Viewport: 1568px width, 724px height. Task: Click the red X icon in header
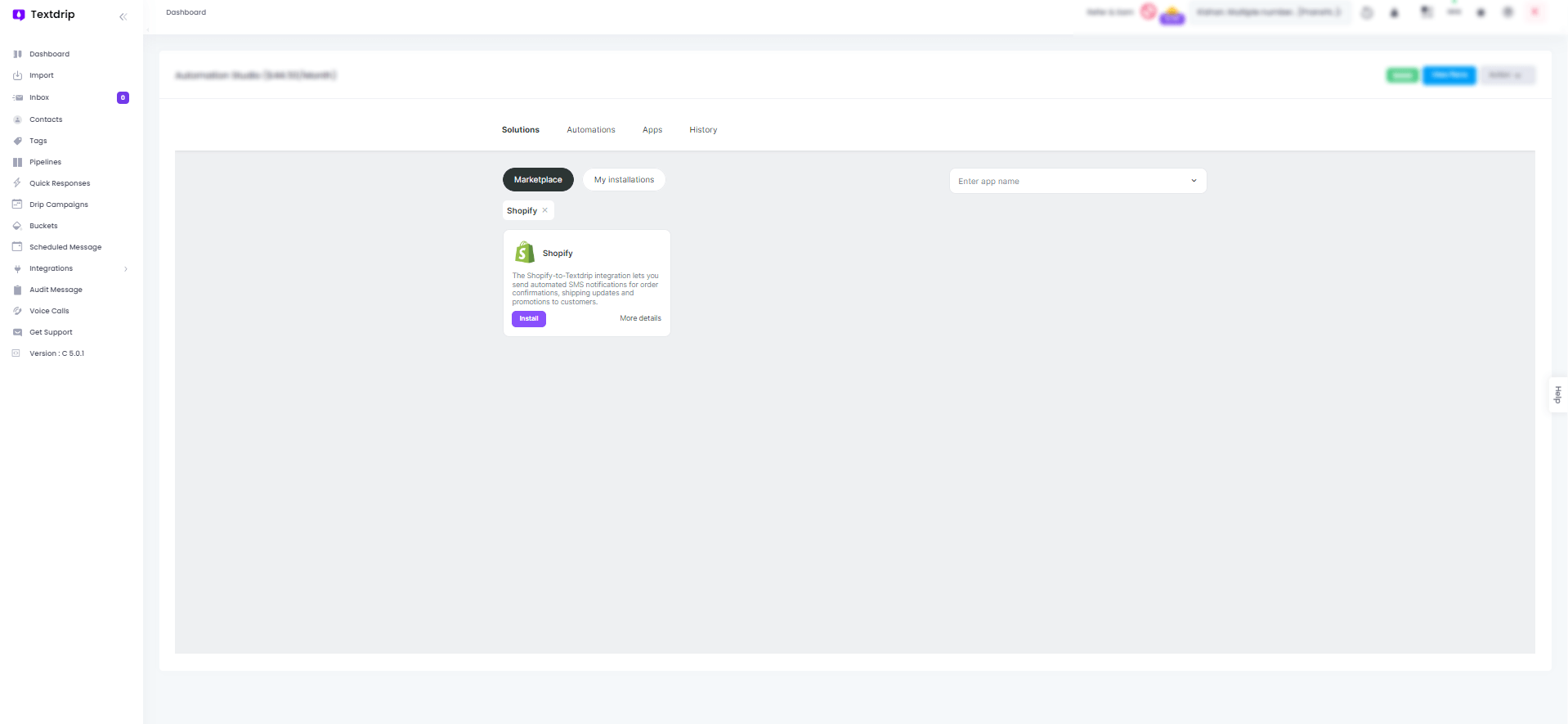tap(1534, 11)
